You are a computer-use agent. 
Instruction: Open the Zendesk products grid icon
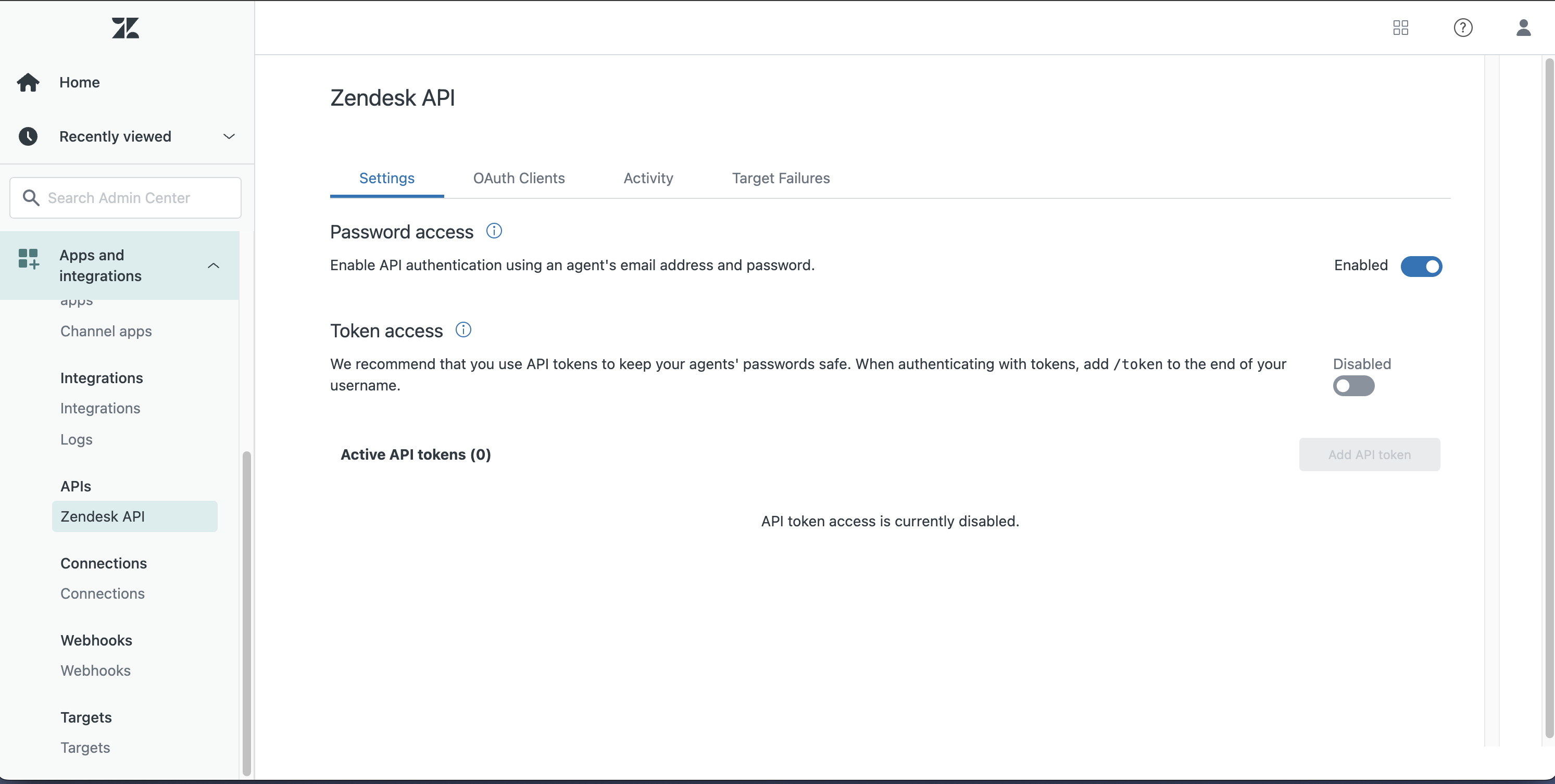pyautogui.click(x=1400, y=28)
